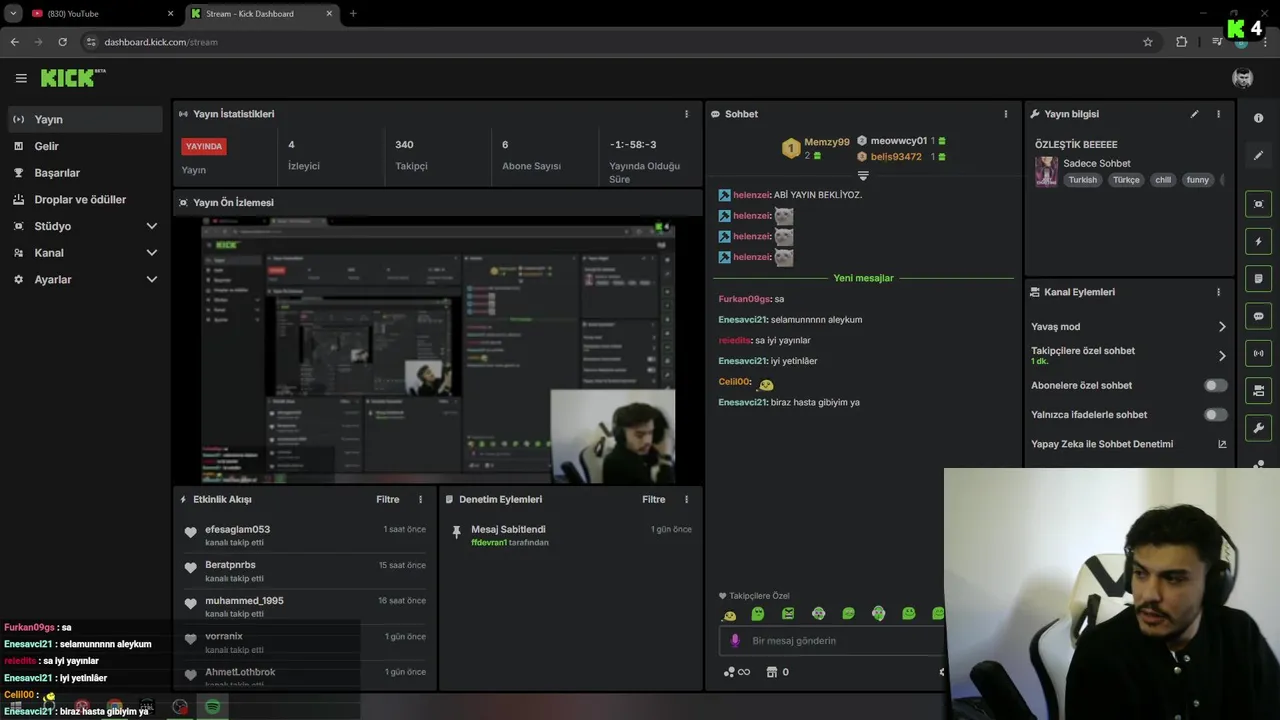1280x720 pixels.
Task: Click the stream preview thumbnail
Action: click(x=438, y=351)
